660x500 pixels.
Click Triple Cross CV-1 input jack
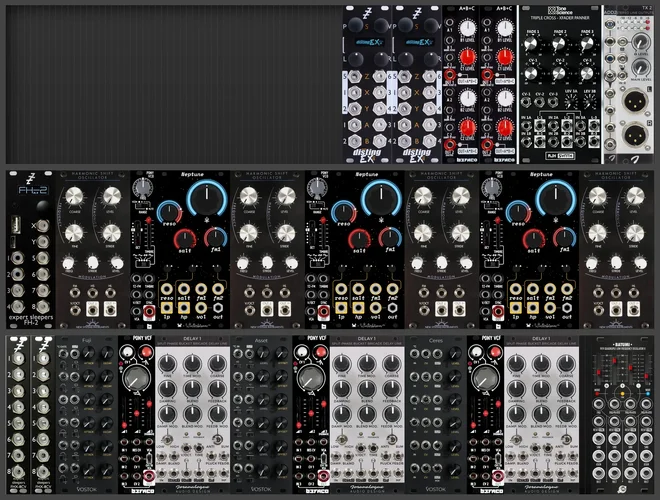pyautogui.click(x=526, y=102)
